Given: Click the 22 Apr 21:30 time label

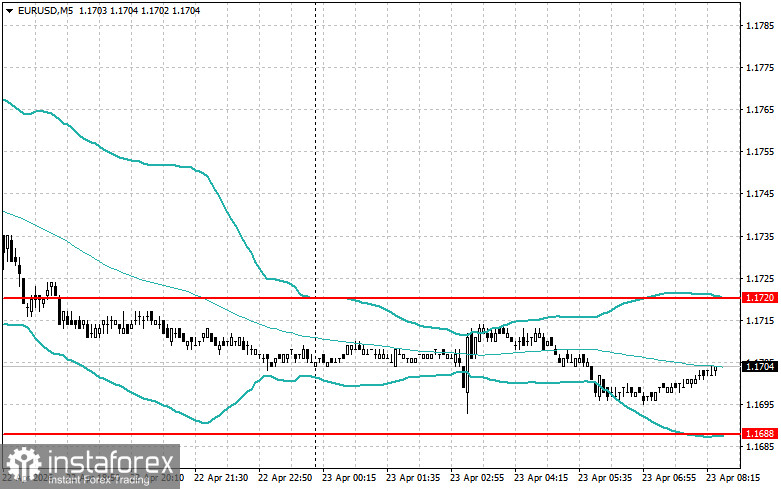Looking at the screenshot, I should [x=221, y=478].
